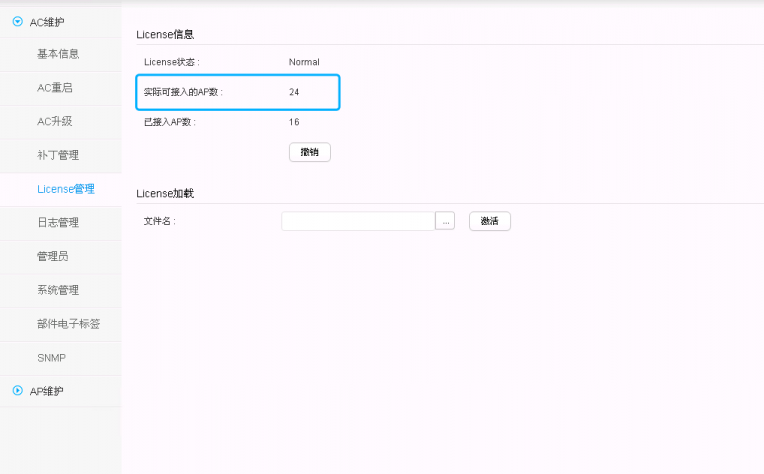
Task: Click the 已接入AP数 label
Action: (x=170, y=122)
